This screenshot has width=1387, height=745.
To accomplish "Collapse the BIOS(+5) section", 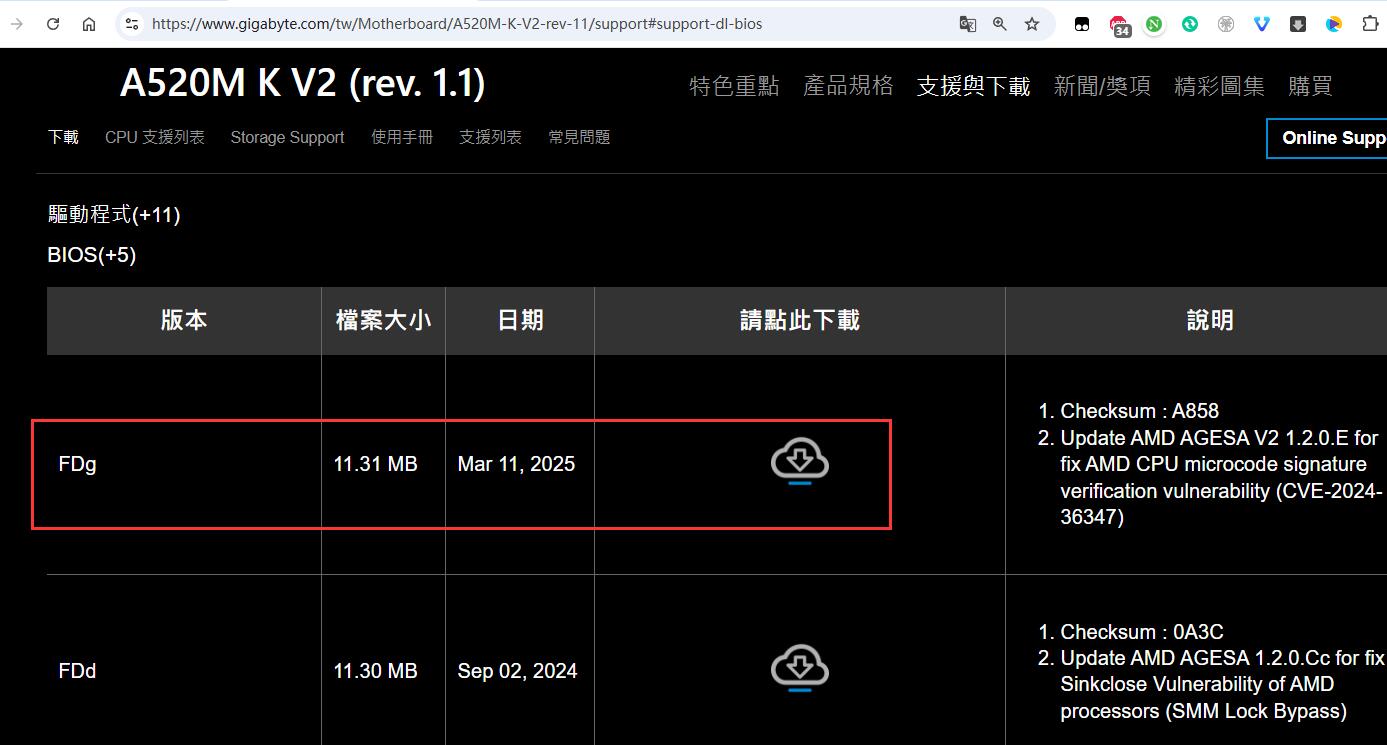I will tap(92, 255).
